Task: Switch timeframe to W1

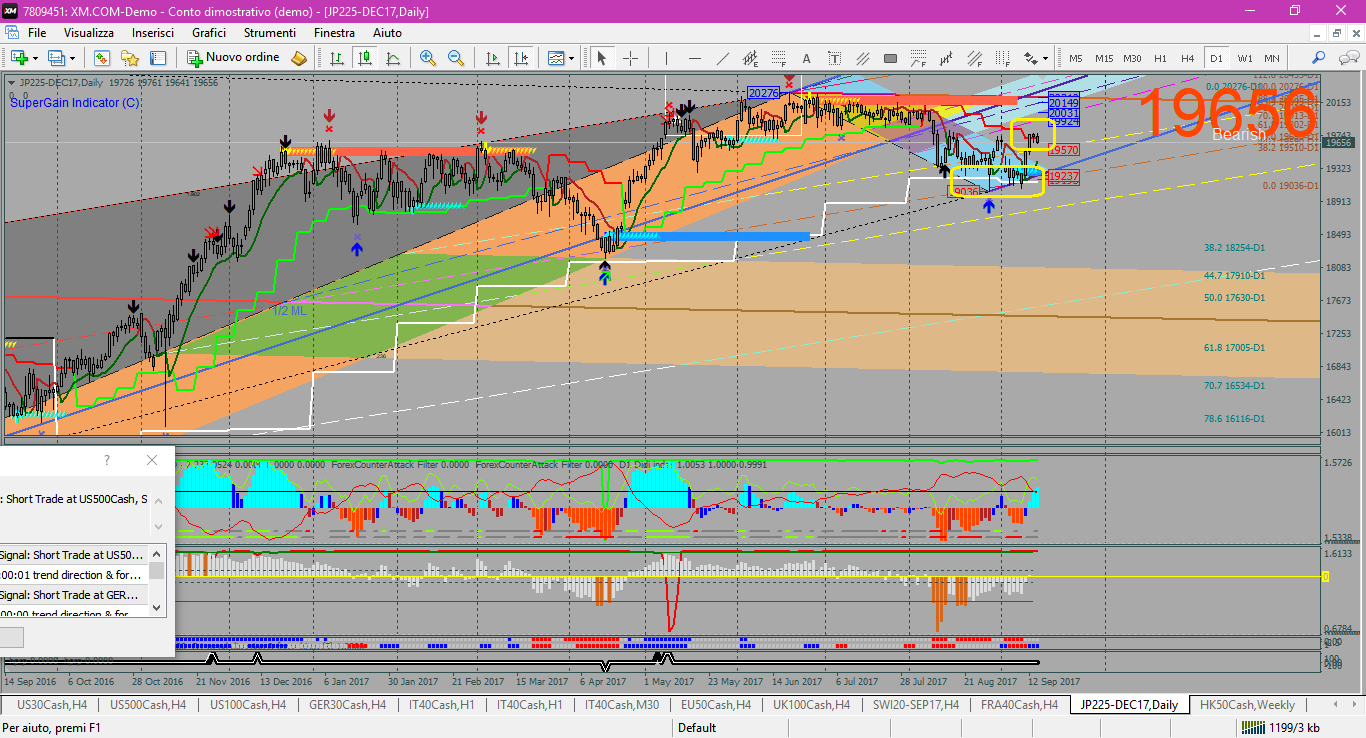Action: [1245, 58]
